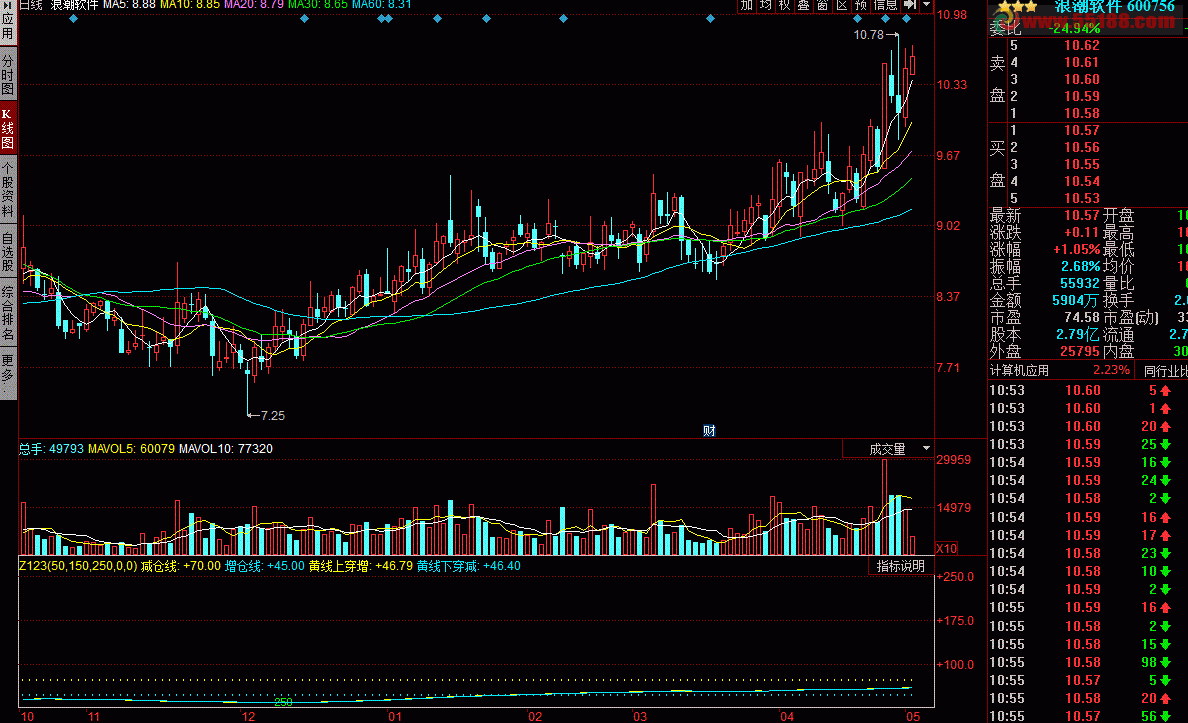Switch to 分时图 intraday chart tab

[x=8, y=74]
